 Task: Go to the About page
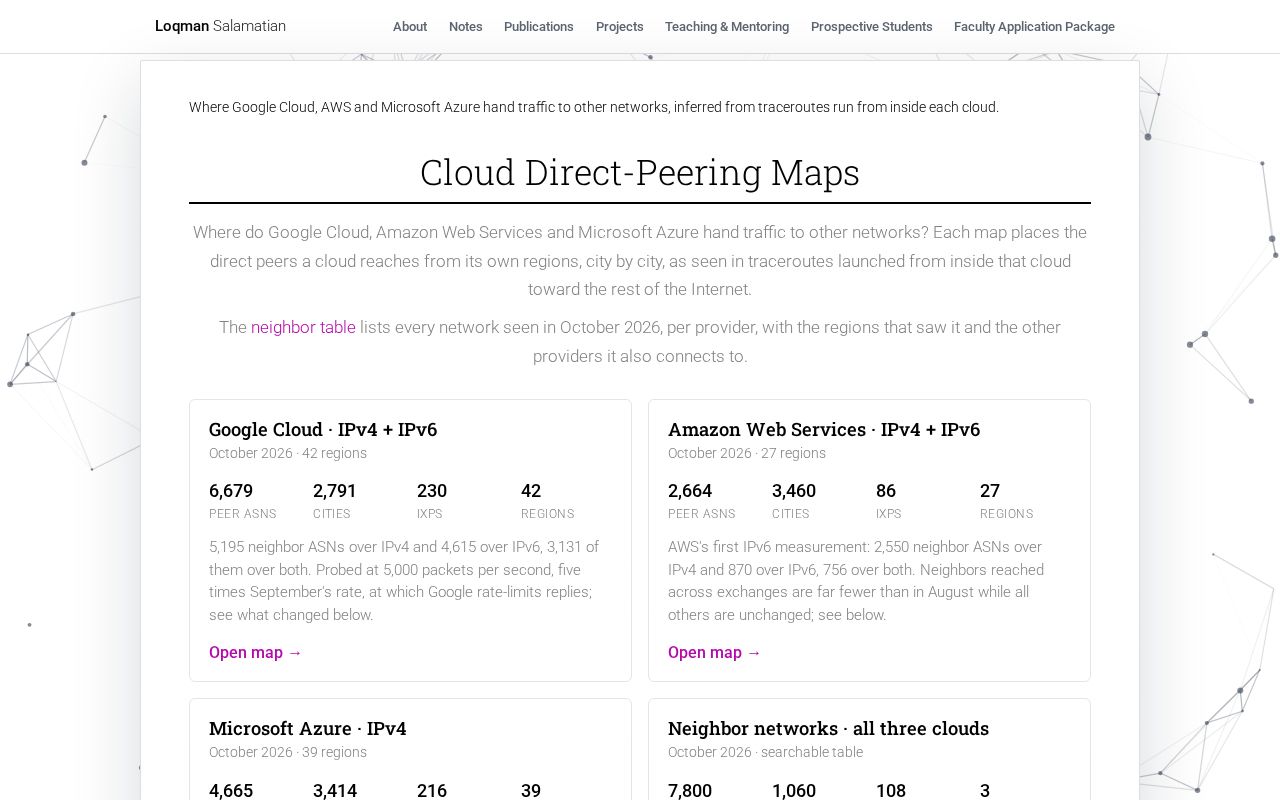[410, 27]
